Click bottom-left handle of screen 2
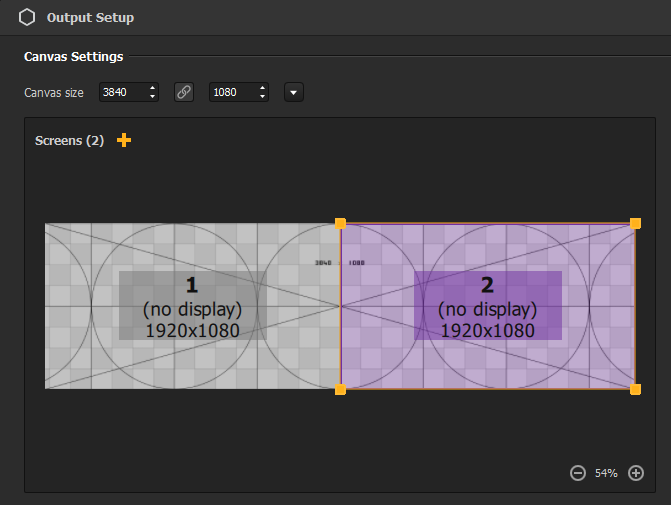Image resolution: width=671 pixels, height=505 pixels. (341, 389)
